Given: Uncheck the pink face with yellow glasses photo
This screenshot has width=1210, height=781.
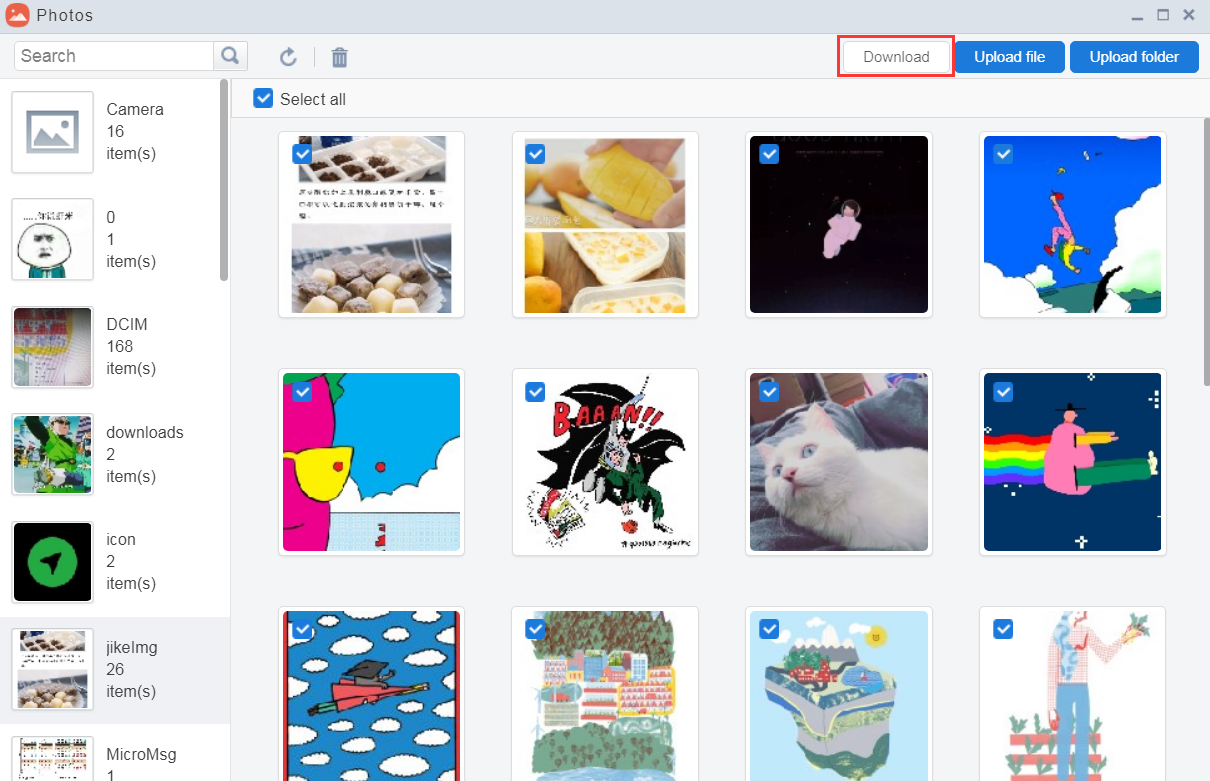Looking at the screenshot, I should (302, 392).
